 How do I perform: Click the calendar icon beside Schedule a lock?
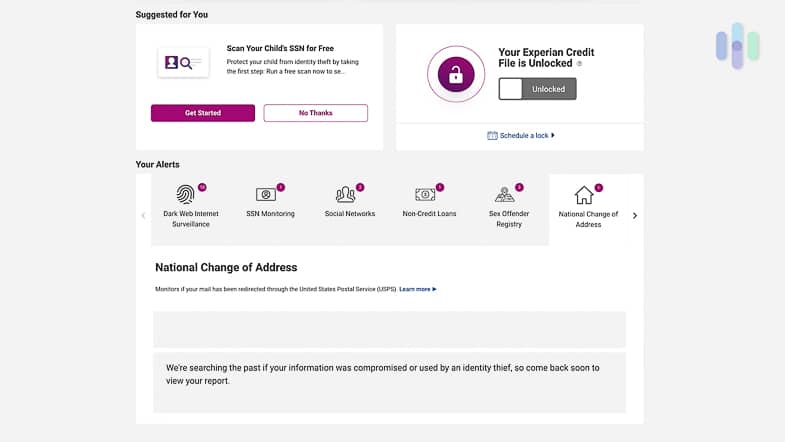coord(492,135)
